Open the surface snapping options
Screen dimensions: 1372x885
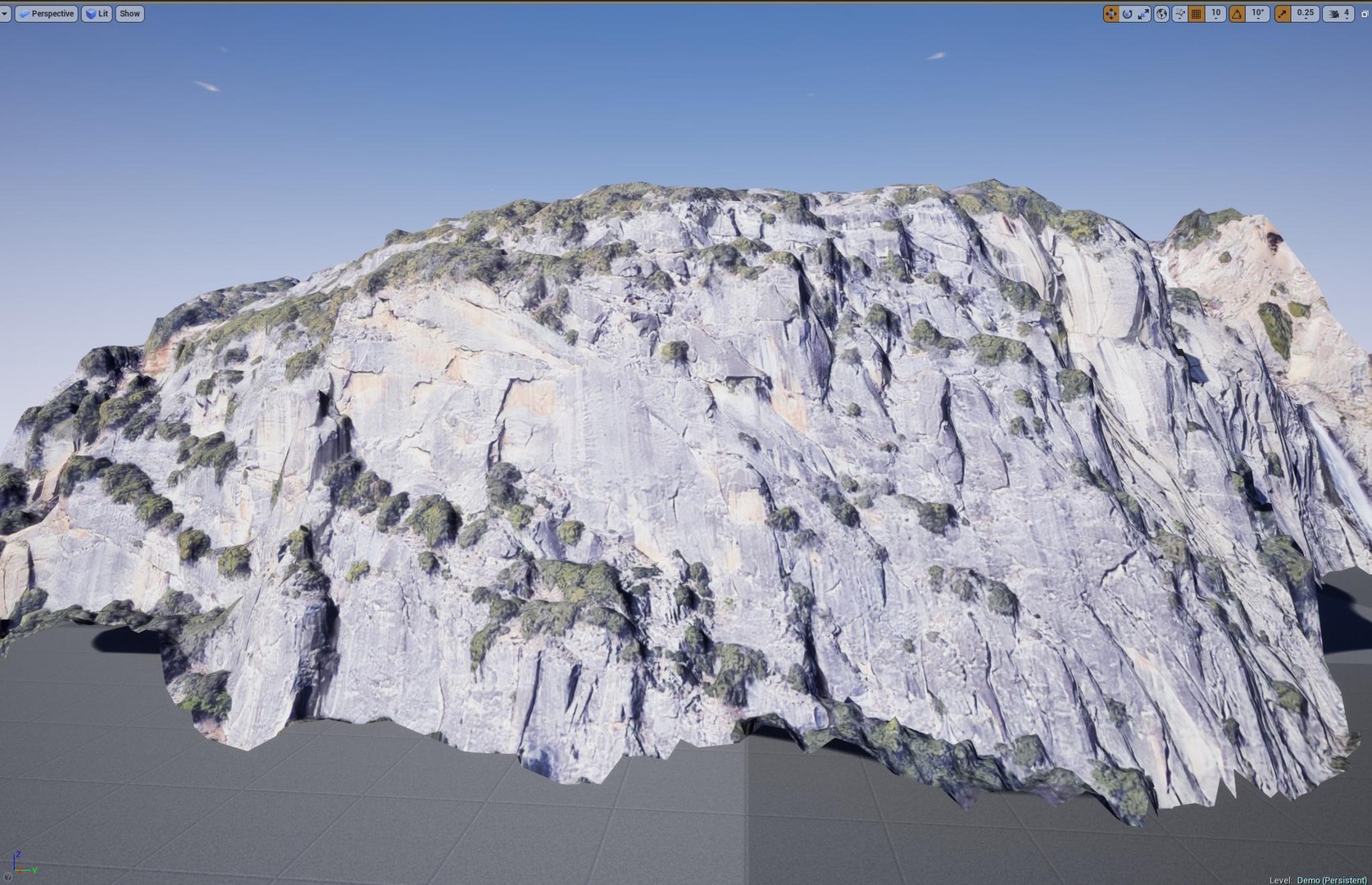tap(1180, 13)
